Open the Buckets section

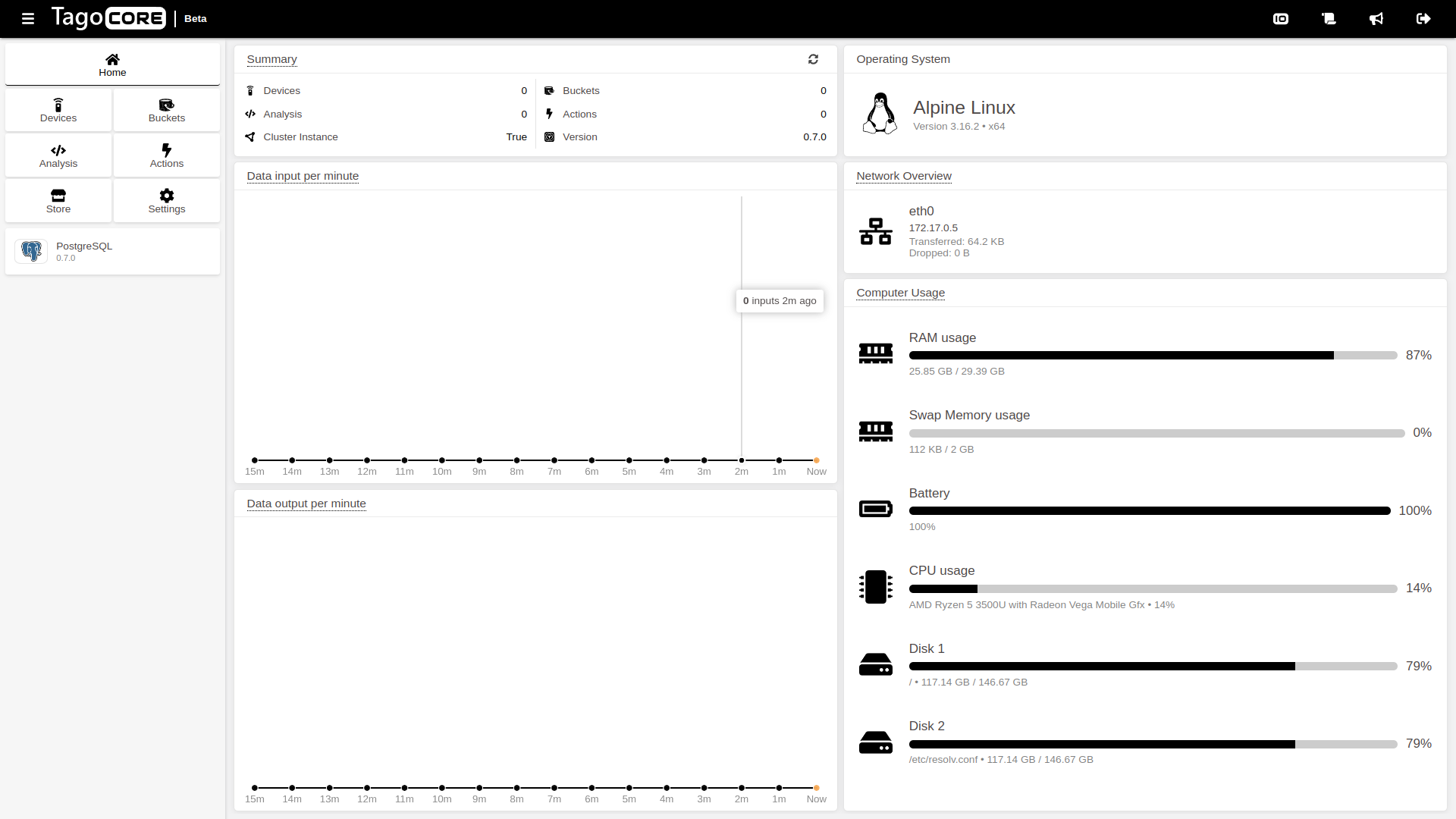167,110
